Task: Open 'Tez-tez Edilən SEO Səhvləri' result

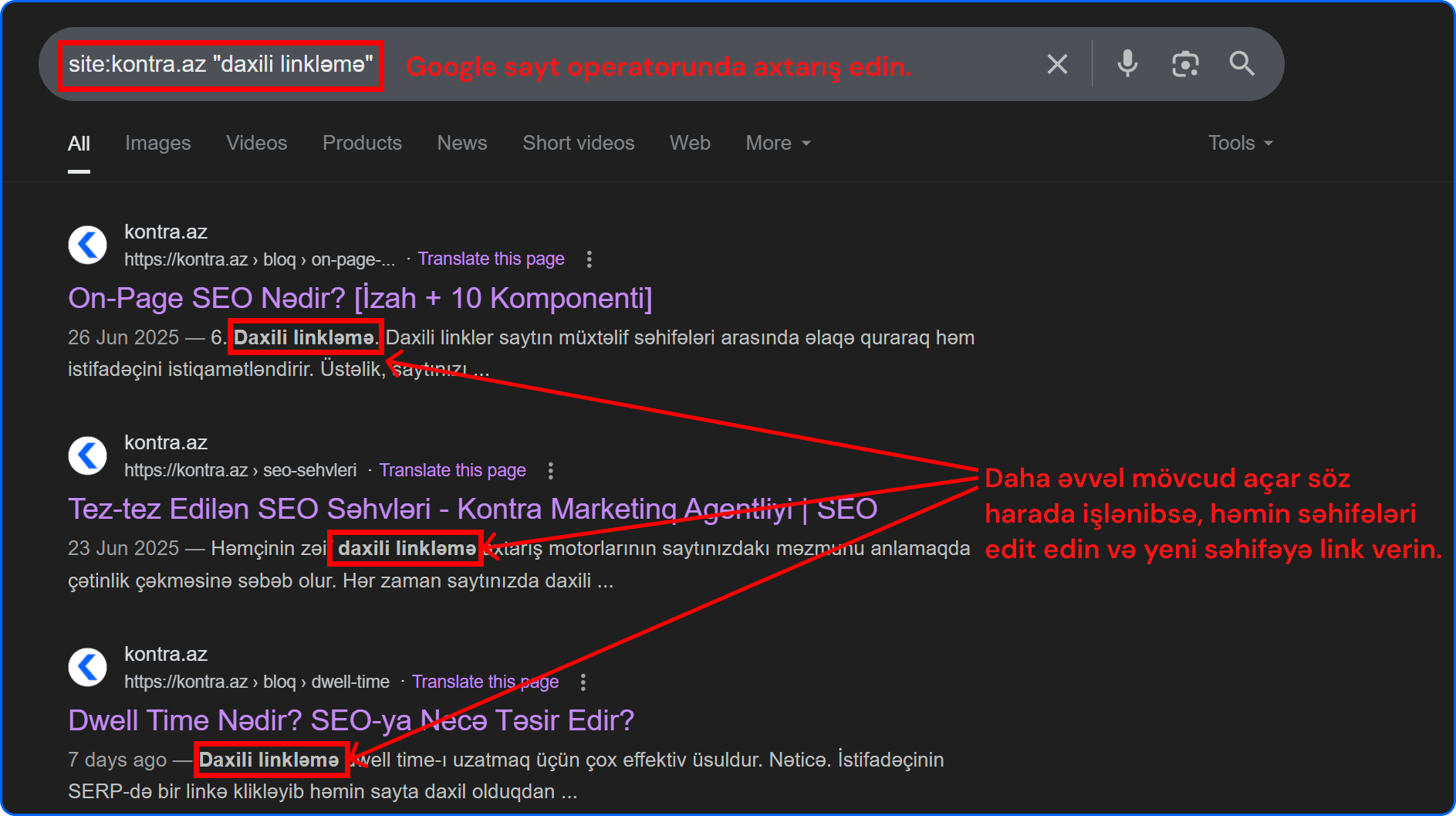Action: [472, 510]
